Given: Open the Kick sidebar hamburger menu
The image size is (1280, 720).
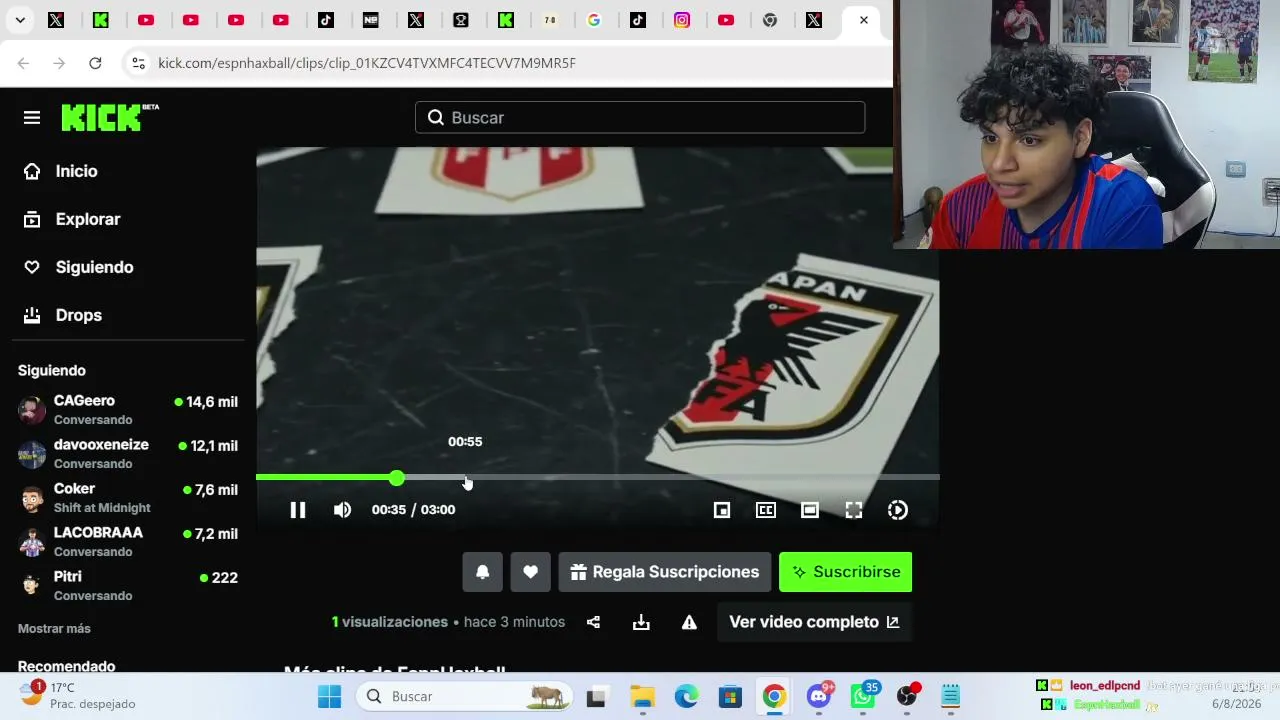Looking at the screenshot, I should pos(32,118).
